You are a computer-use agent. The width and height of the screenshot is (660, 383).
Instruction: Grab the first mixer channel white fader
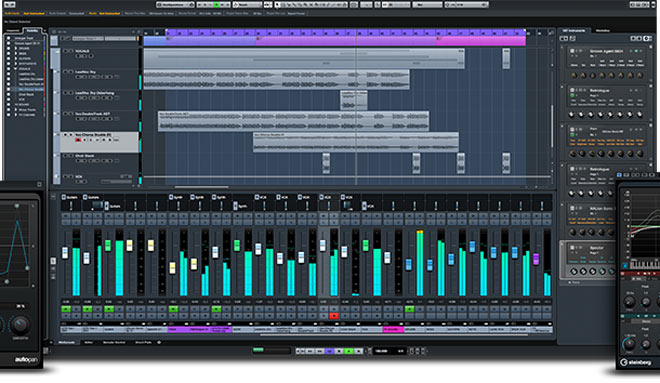pos(65,253)
